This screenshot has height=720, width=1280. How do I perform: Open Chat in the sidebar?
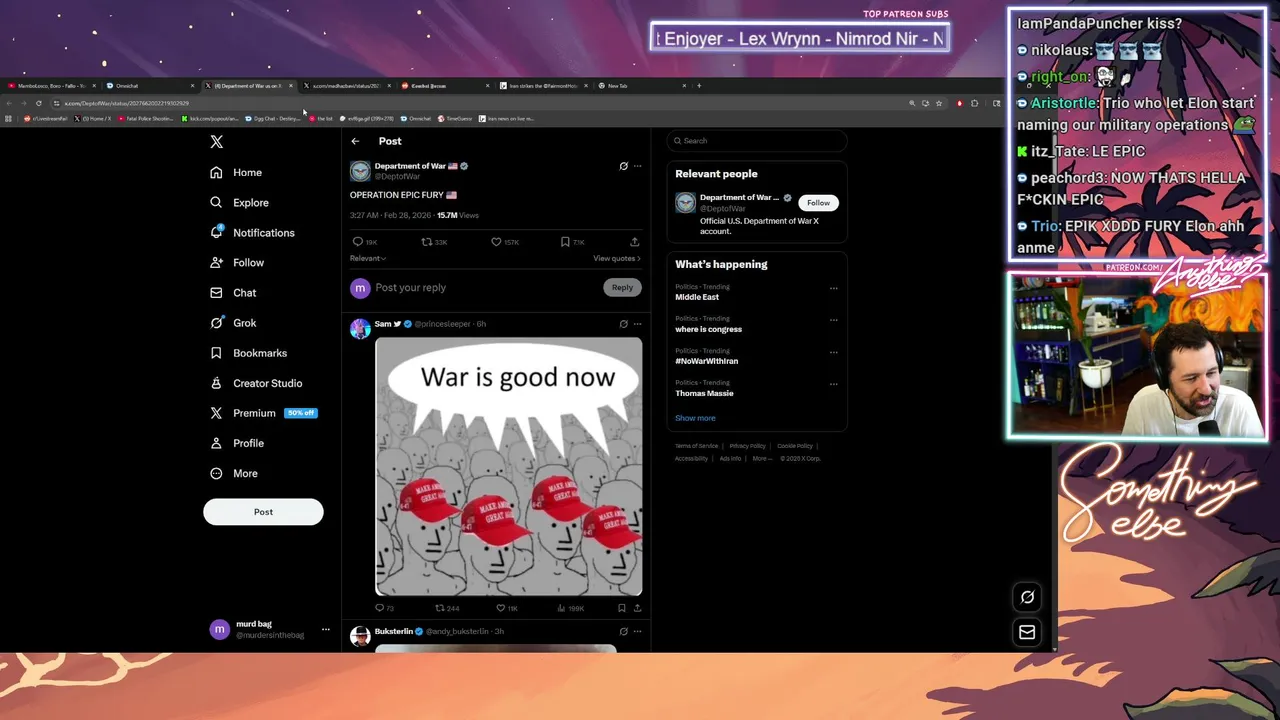[233, 292]
